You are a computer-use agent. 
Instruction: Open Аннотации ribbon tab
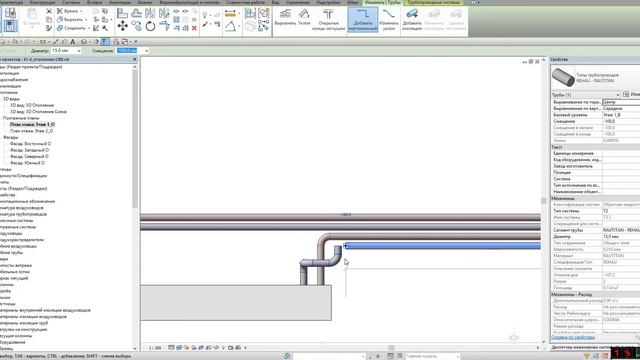click(120, 2)
